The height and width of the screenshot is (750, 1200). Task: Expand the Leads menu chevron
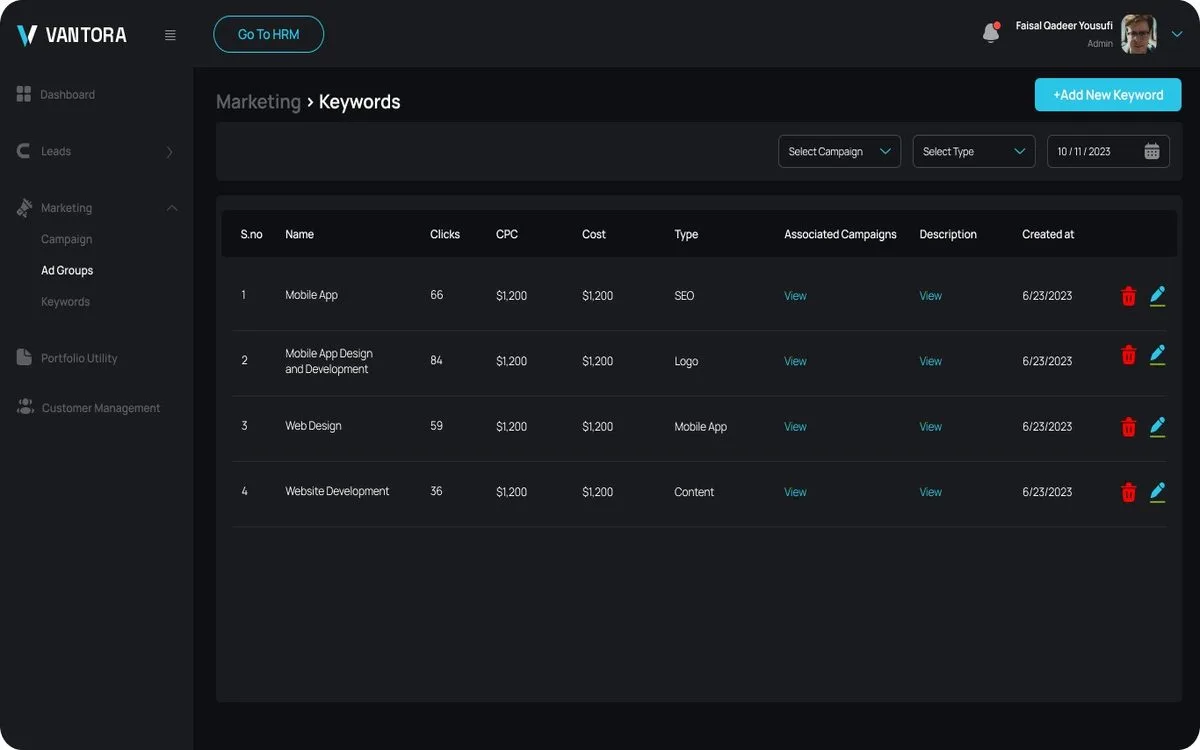[169, 152]
